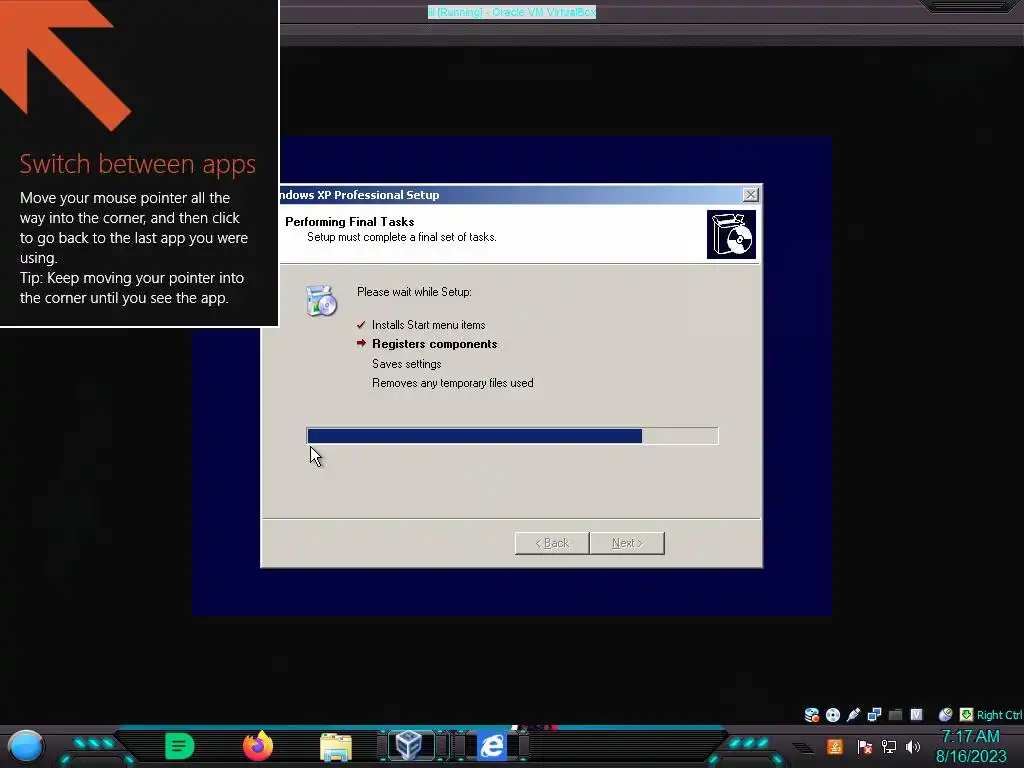Viewport: 1024px width, 768px height.
Task: Open File Explorer from the taskbar
Action: 336,747
